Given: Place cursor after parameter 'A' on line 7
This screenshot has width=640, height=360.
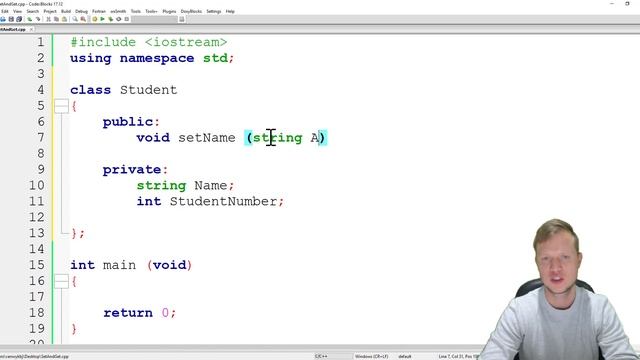Looking at the screenshot, I should (x=319, y=138).
